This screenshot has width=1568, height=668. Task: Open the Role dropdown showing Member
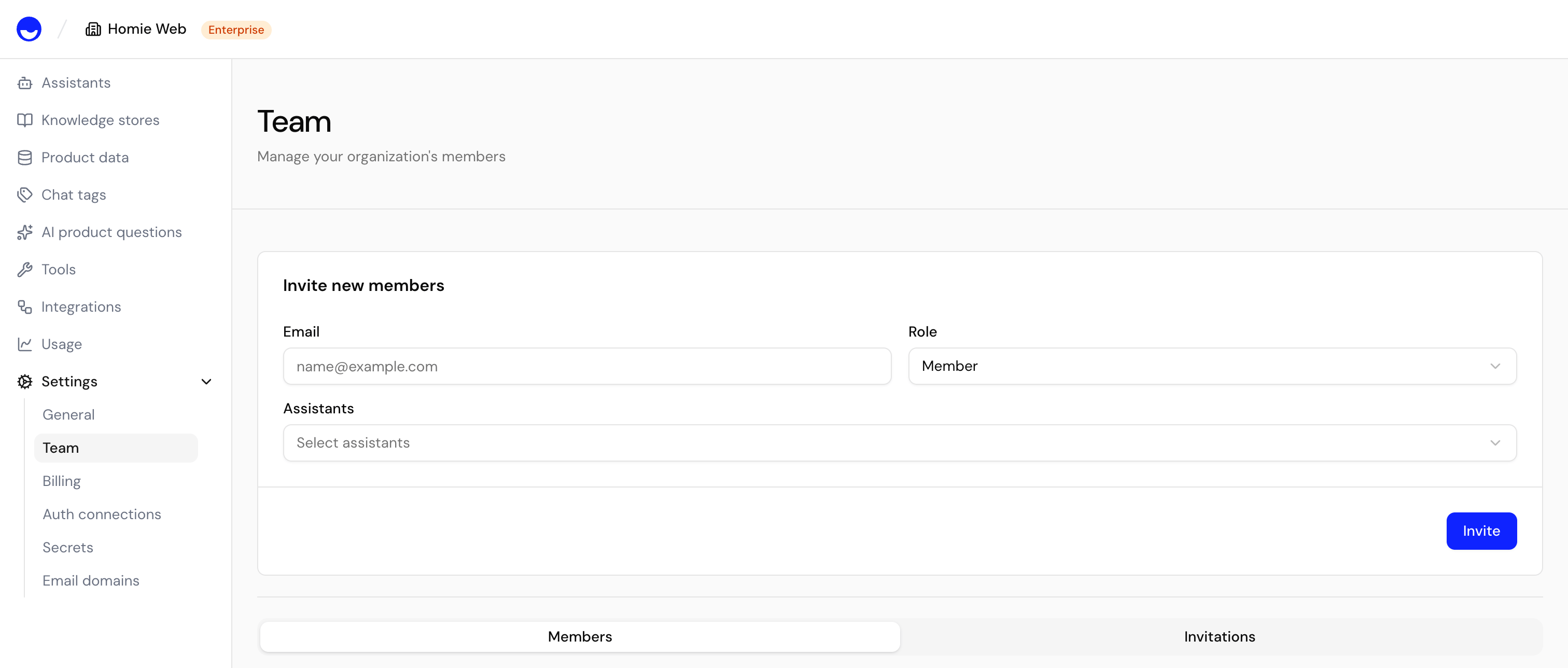coord(1212,366)
